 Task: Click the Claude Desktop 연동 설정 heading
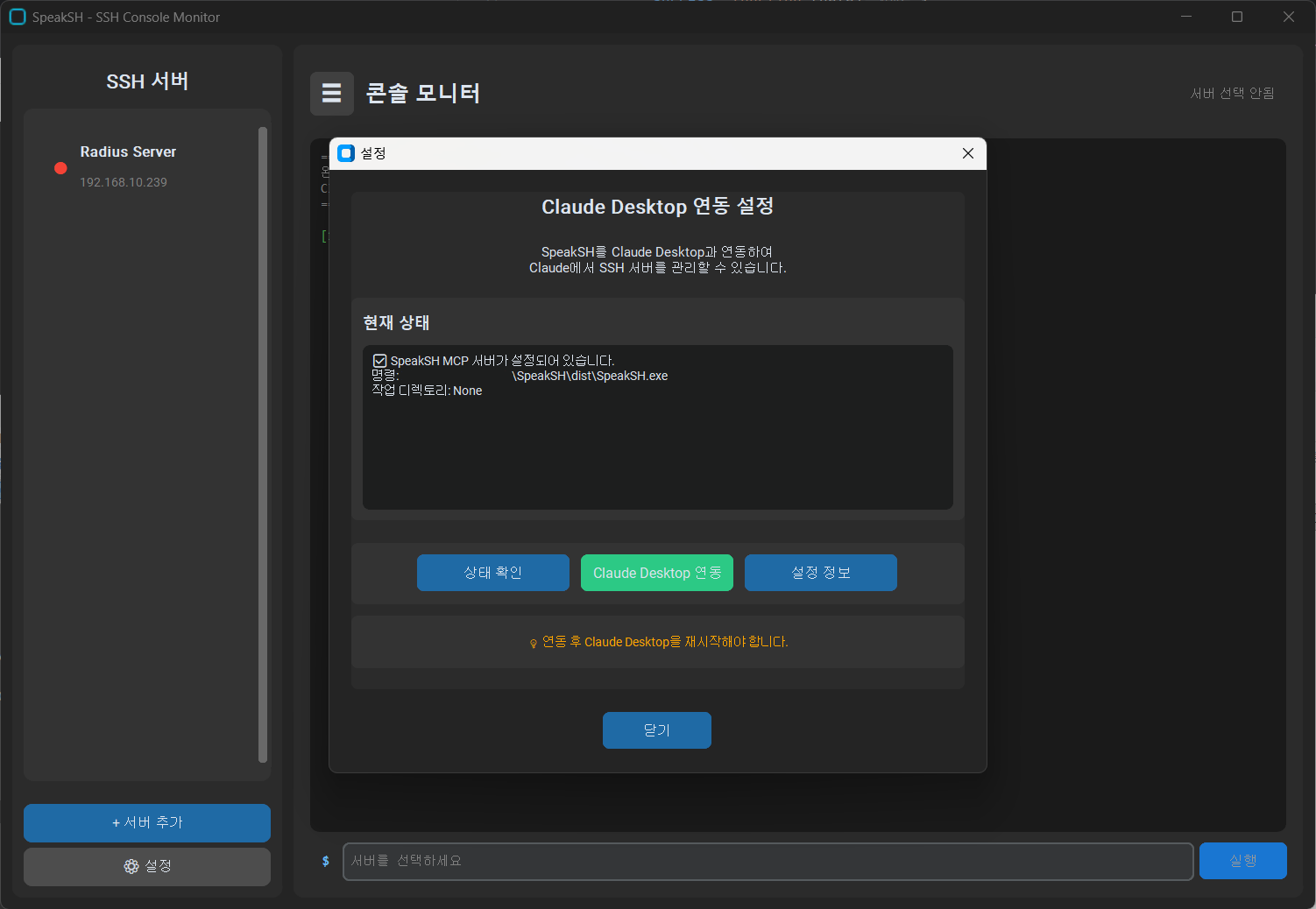coord(657,207)
